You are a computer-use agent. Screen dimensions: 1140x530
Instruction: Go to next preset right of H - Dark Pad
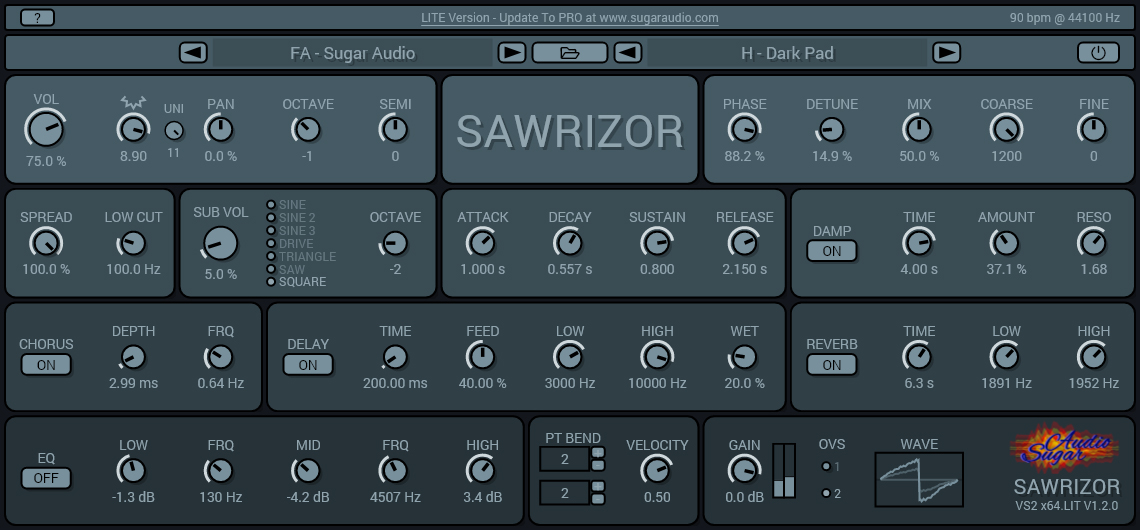946,52
